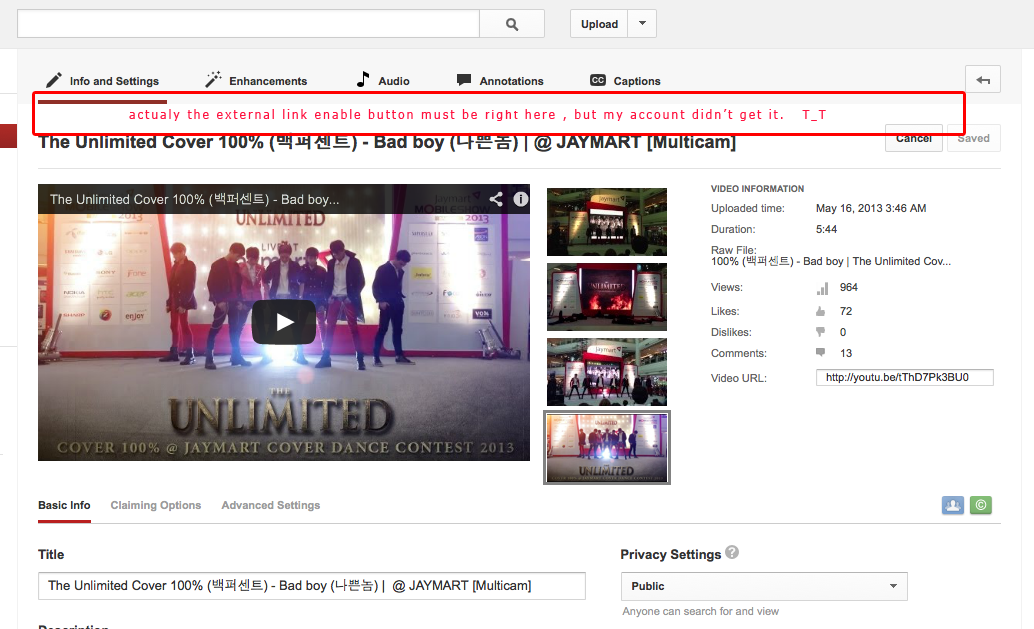This screenshot has height=629, width=1034.
Task: Open the Annotations tab
Action: pos(500,80)
